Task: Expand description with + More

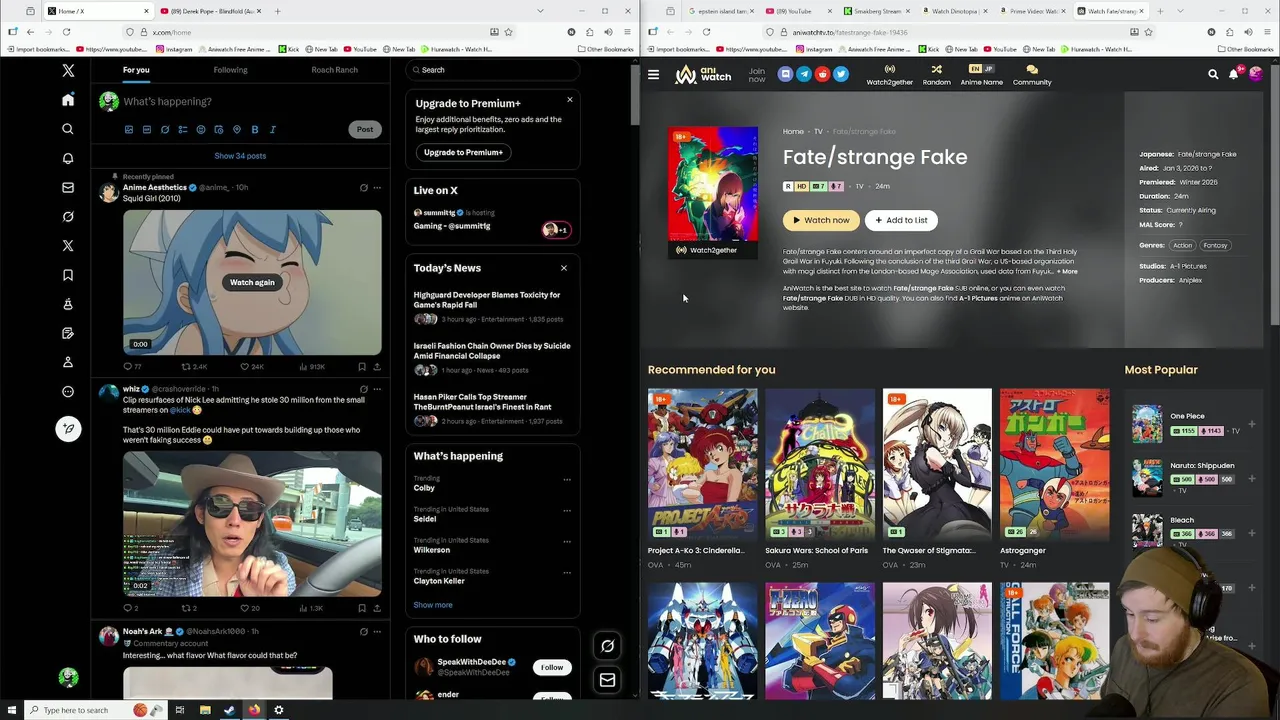Action: pos(1067,272)
